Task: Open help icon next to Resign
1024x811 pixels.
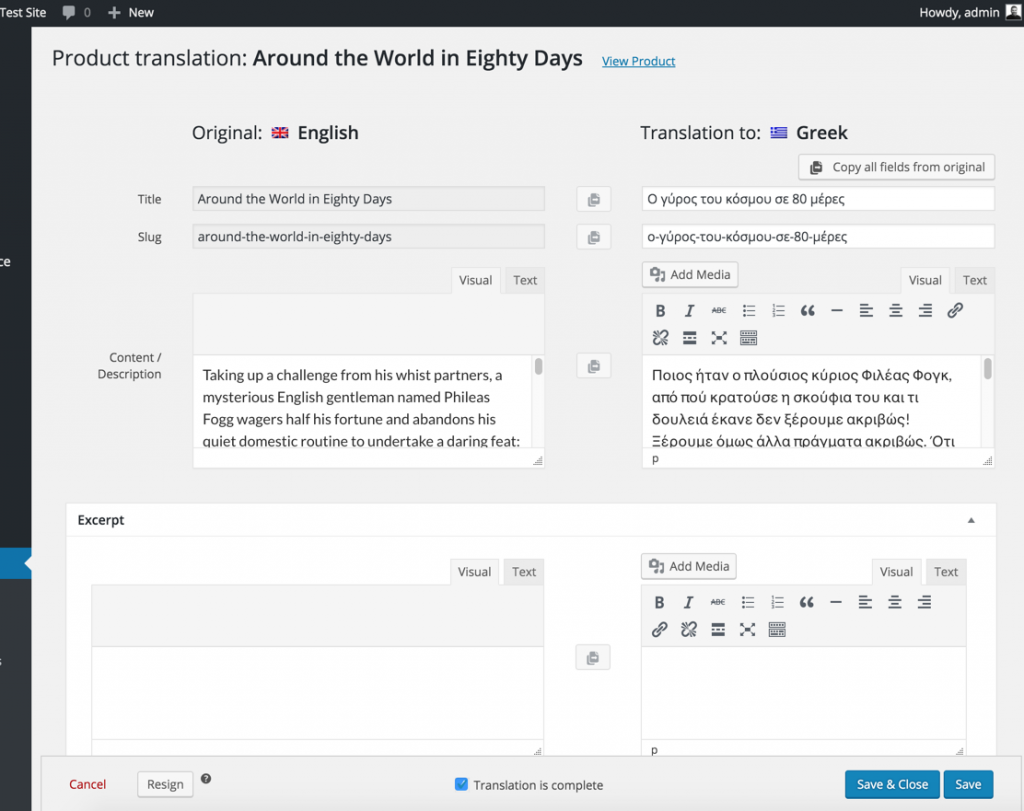Action: (206, 778)
